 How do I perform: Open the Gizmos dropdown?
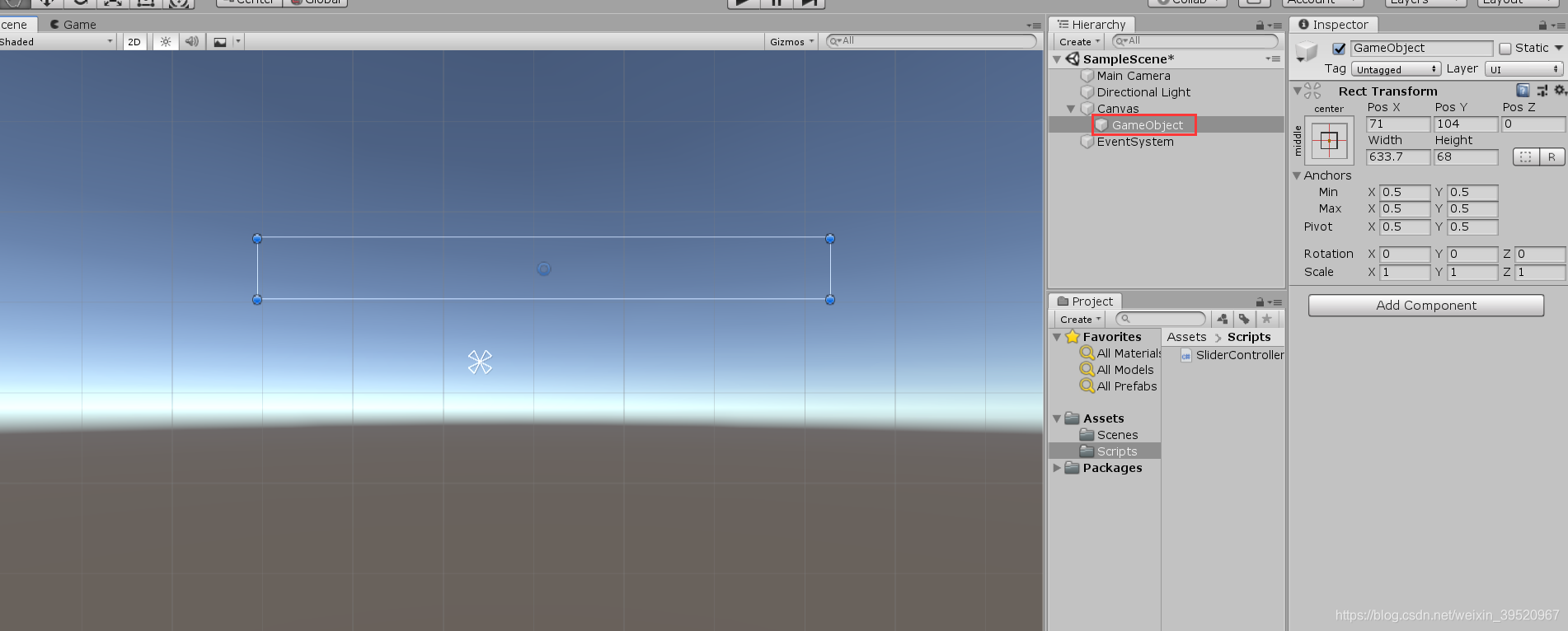tap(791, 42)
